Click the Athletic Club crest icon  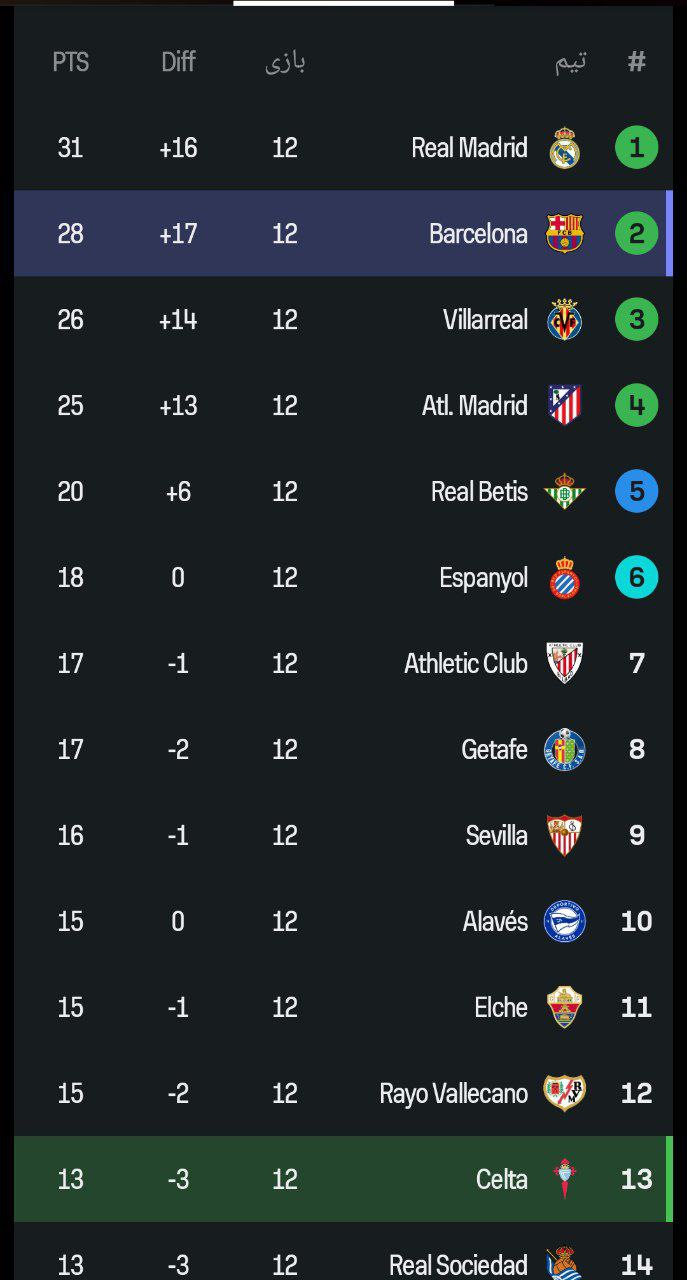pyautogui.click(x=565, y=664)
